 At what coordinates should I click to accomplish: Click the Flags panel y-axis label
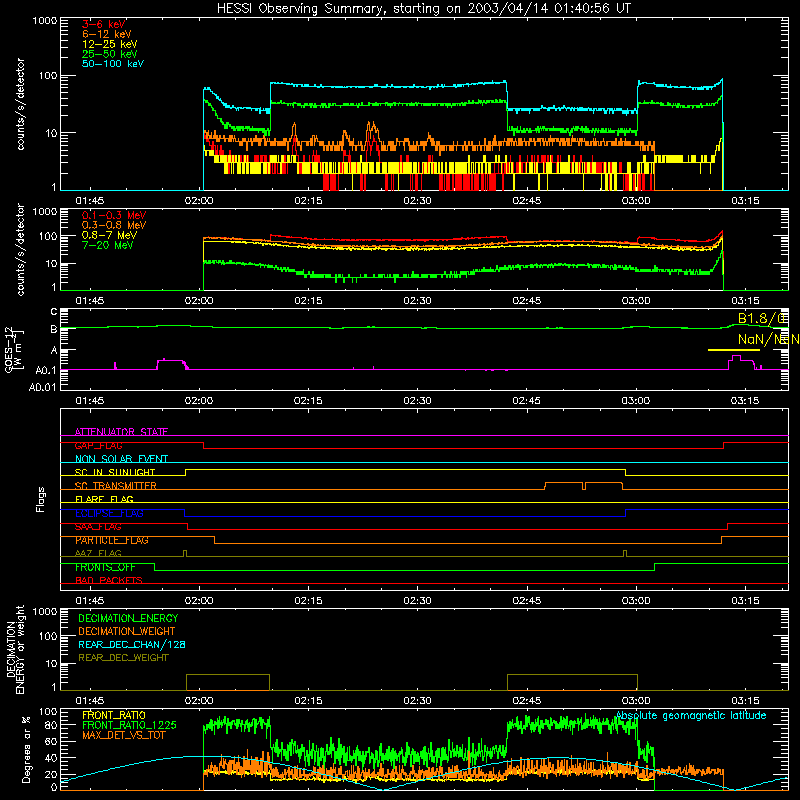point(40,499)
